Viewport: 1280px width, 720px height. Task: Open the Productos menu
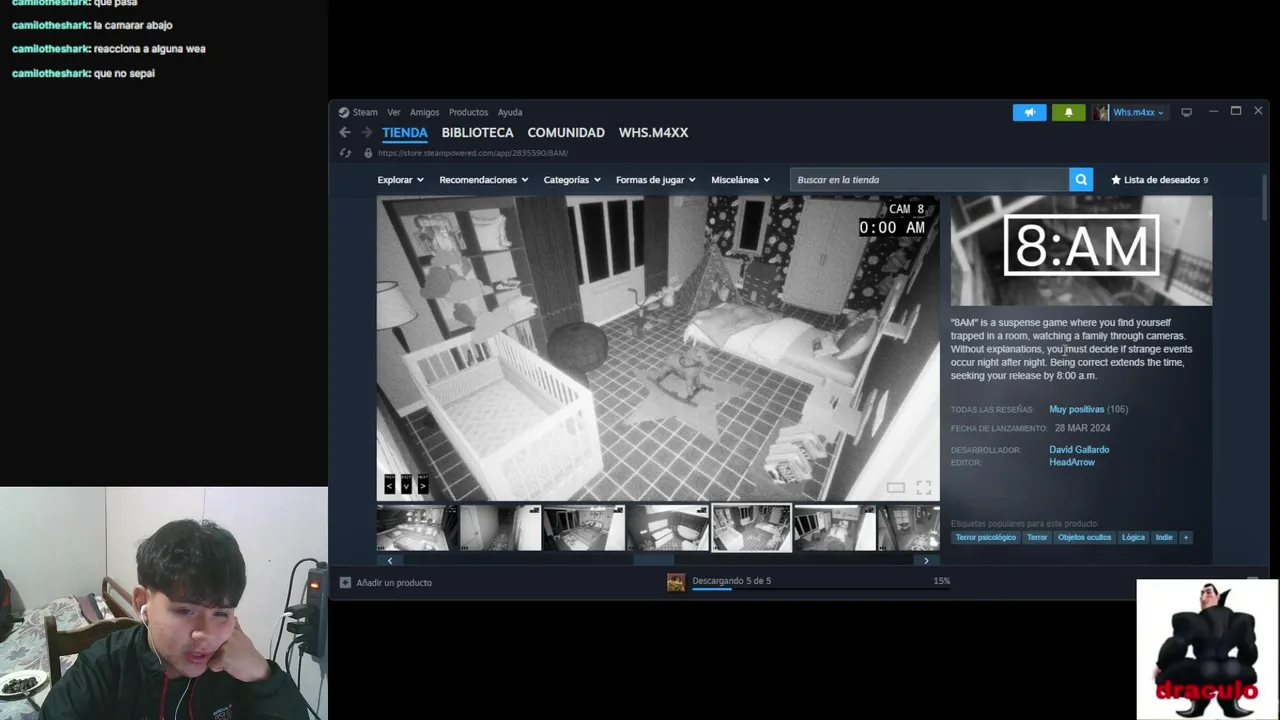[x=468, y=112]
